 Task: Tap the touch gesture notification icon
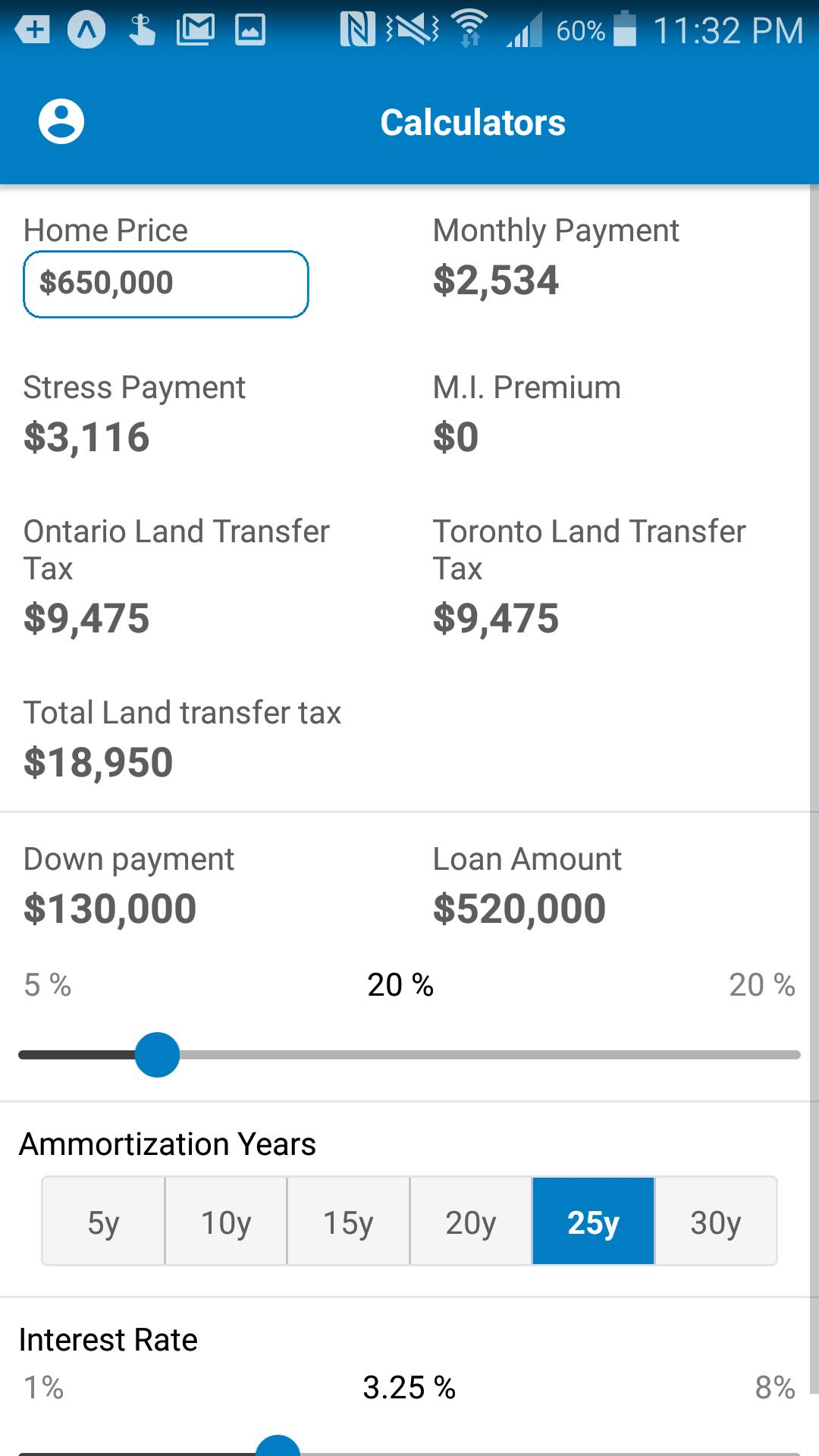tap(142, 30)
